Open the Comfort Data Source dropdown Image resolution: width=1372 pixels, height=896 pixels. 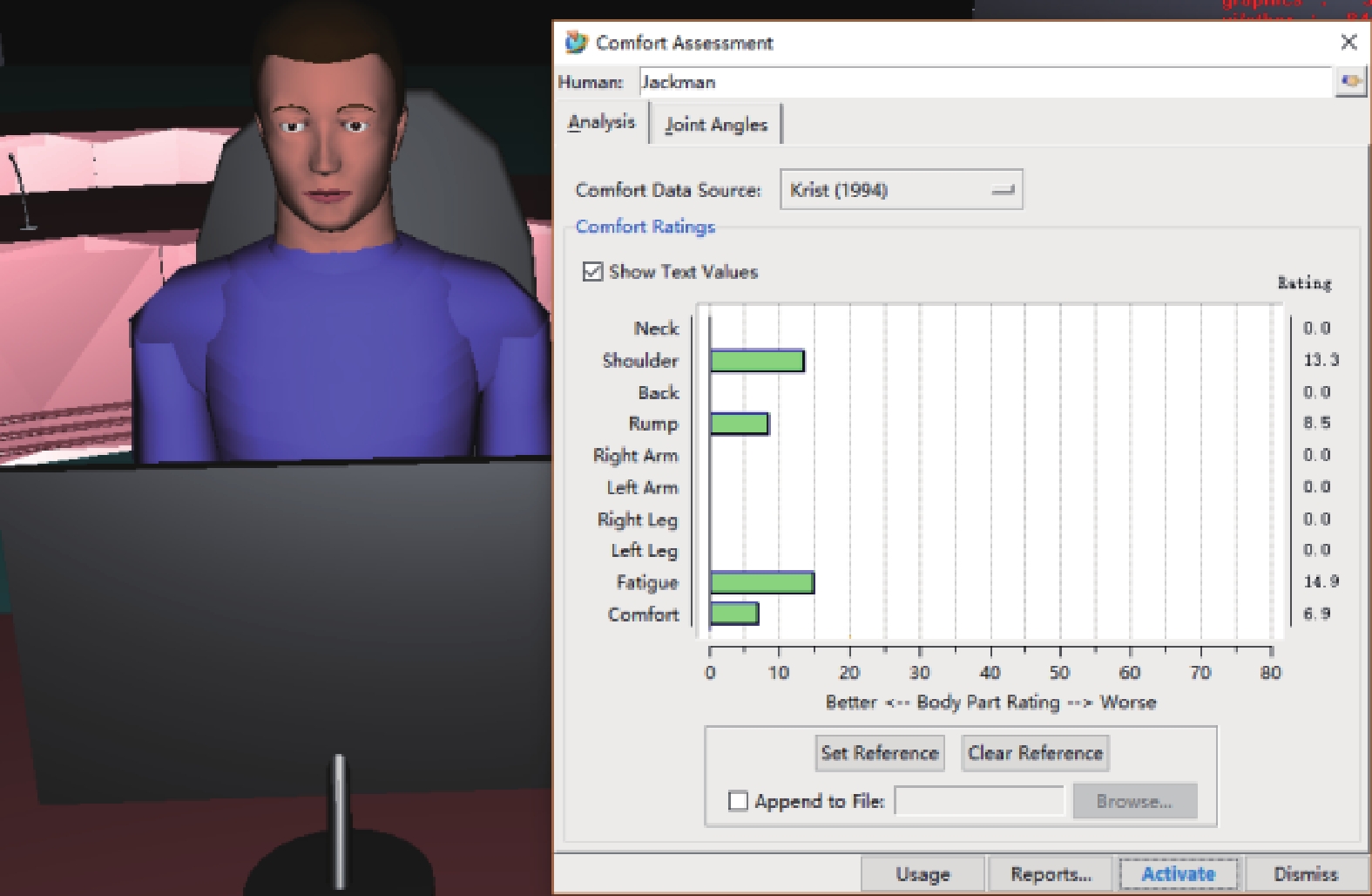click(901, 190)
